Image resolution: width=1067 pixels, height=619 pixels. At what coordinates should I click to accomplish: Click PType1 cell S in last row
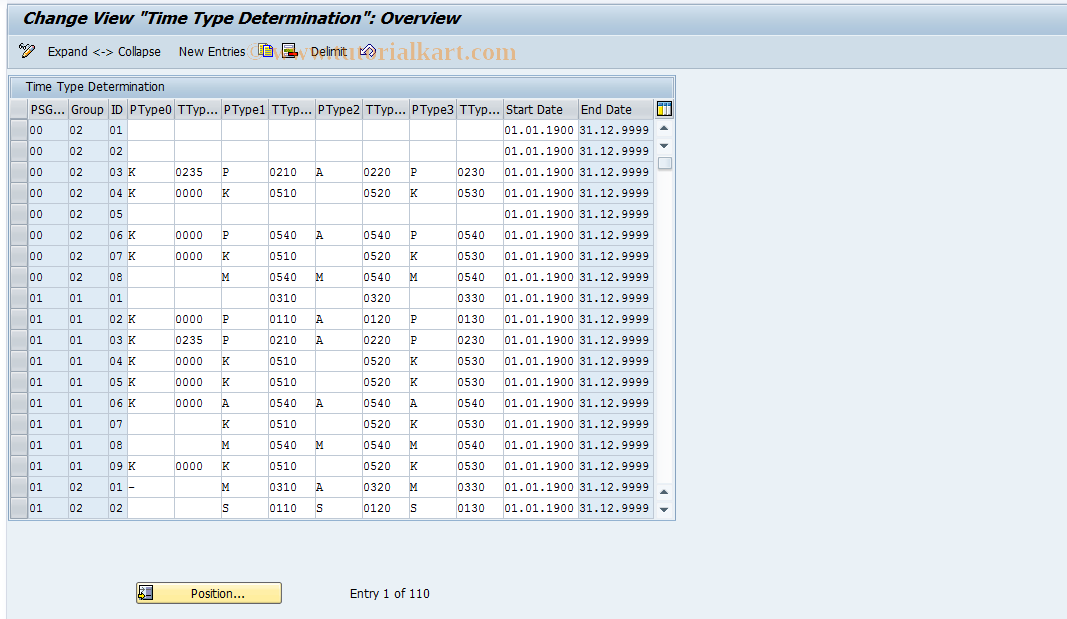pyautogui.click(x=244, y=509)
